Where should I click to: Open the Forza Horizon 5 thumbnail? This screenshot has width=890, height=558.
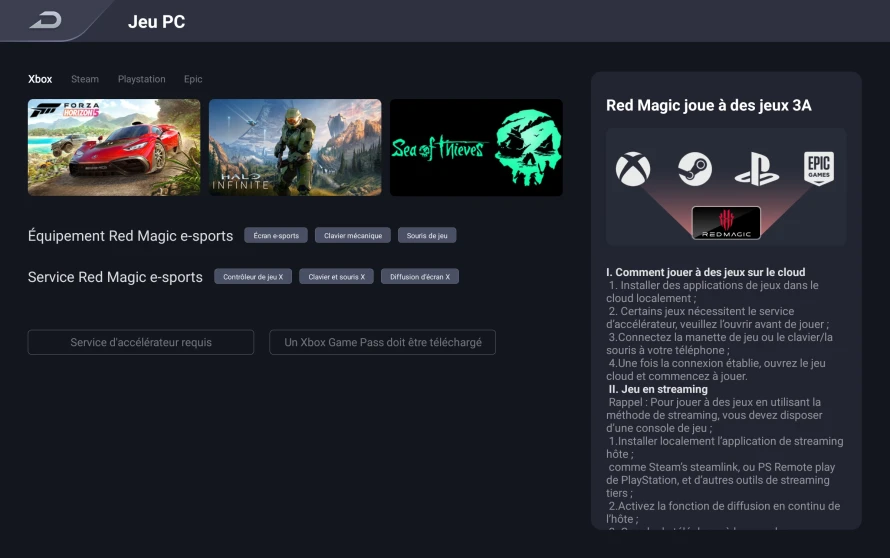pyautogui.click(x=114, y=148)
